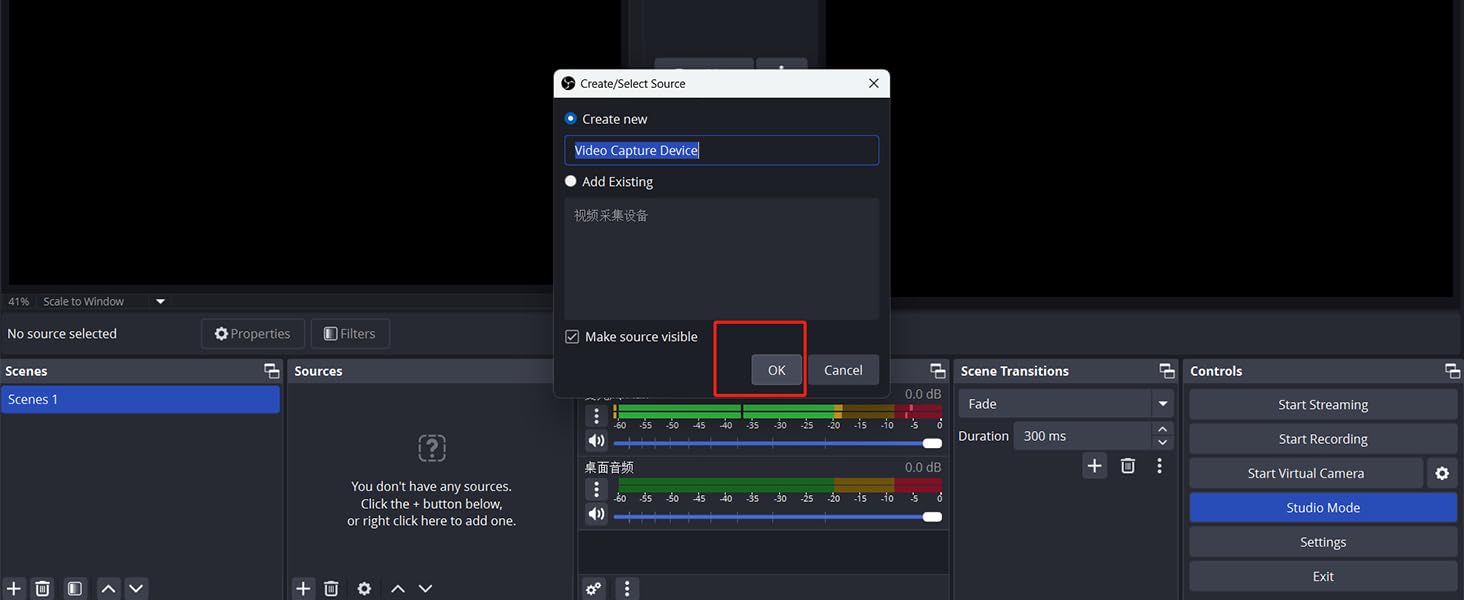Uncheck Make source visible checkbox
The width and height of the screenshot is (1464, 600).
[572, 337]
